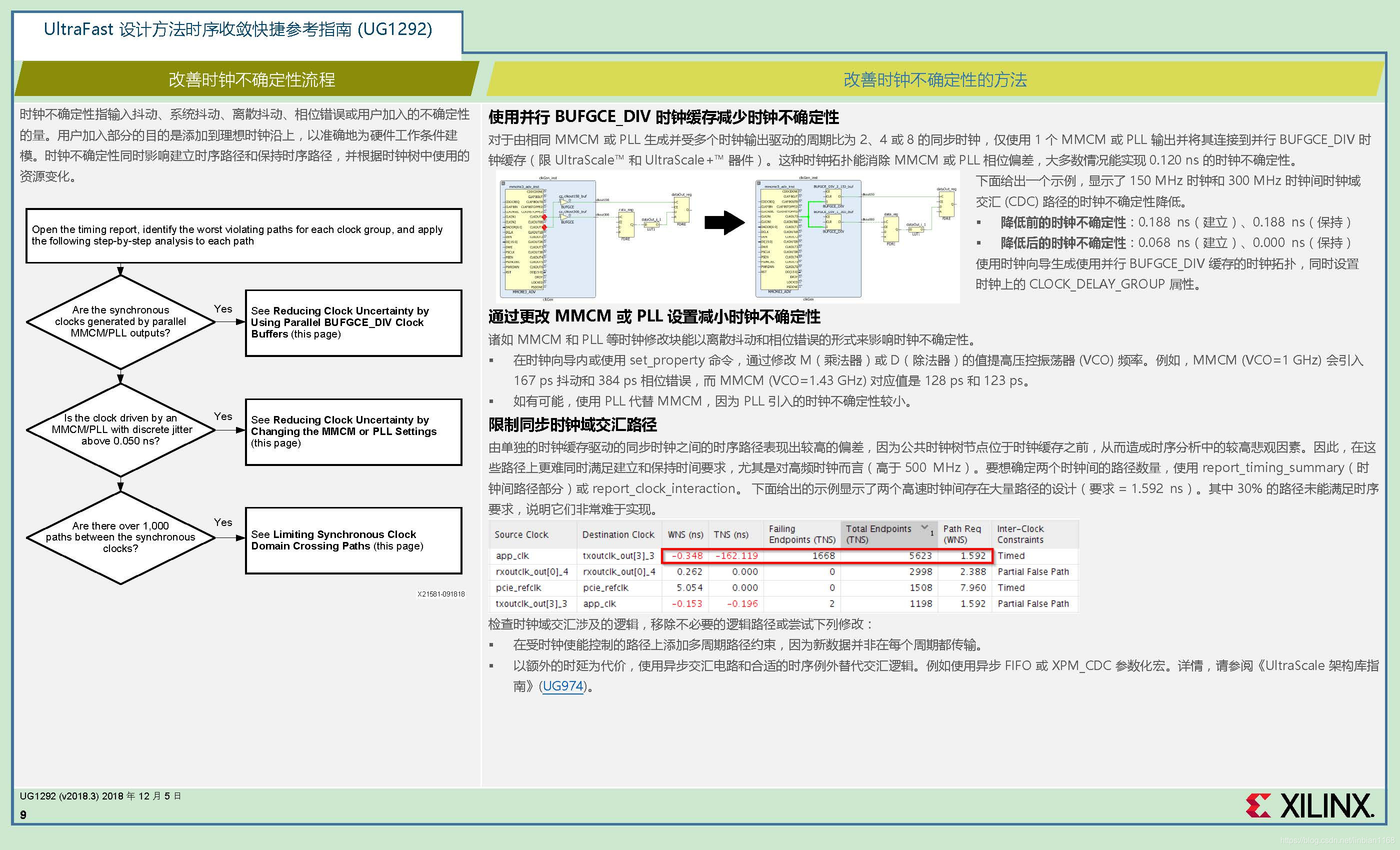
Task: Click the schematic before BUFGCE_DIV change
Action: 596,238
